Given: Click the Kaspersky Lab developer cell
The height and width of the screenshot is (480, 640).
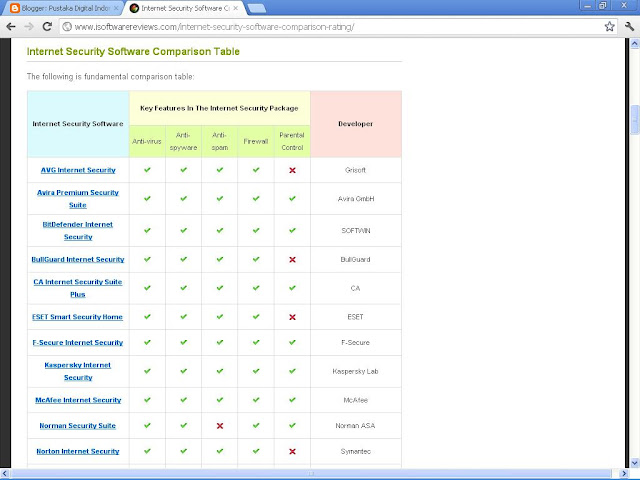Looking at the screenshot, I should [356, 371].
